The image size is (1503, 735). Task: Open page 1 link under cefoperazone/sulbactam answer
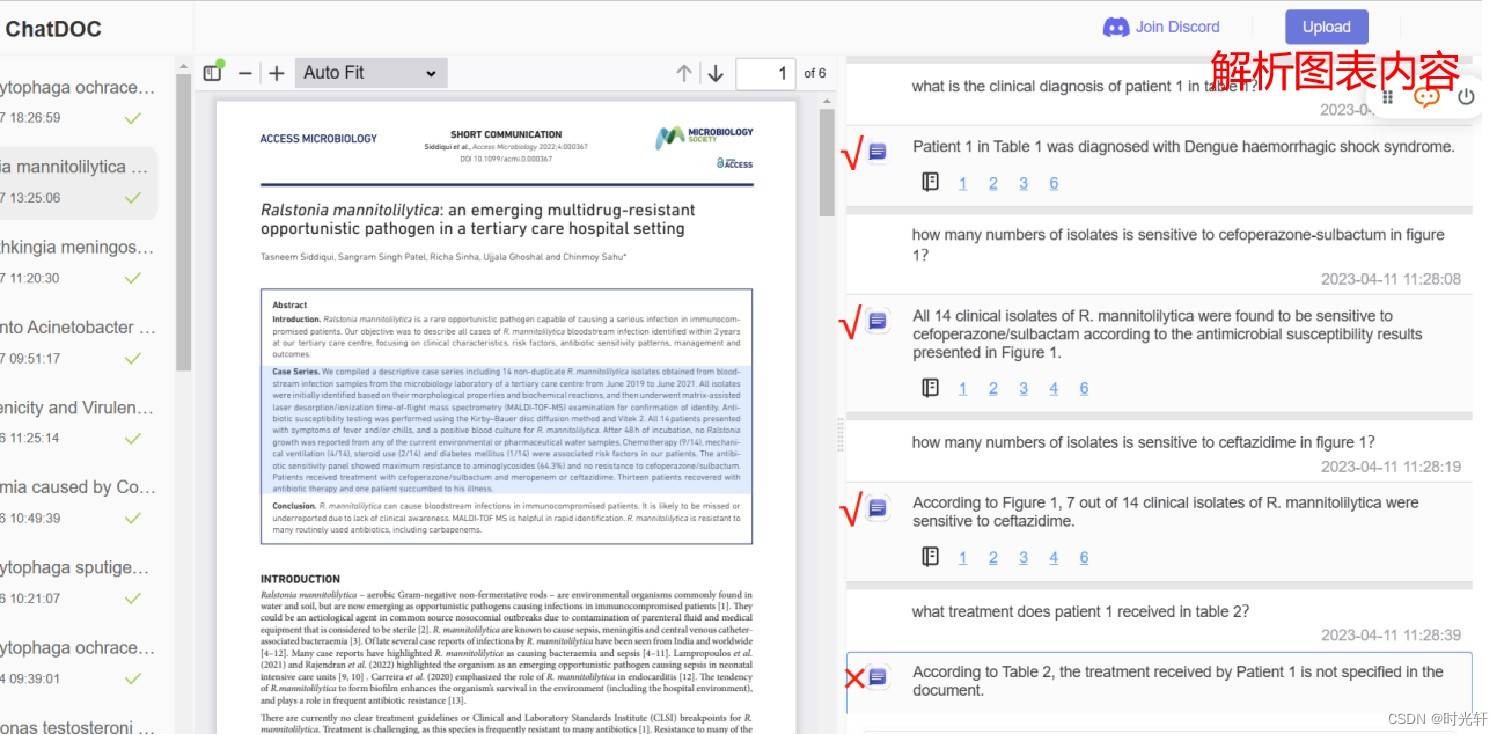[963, 388]
